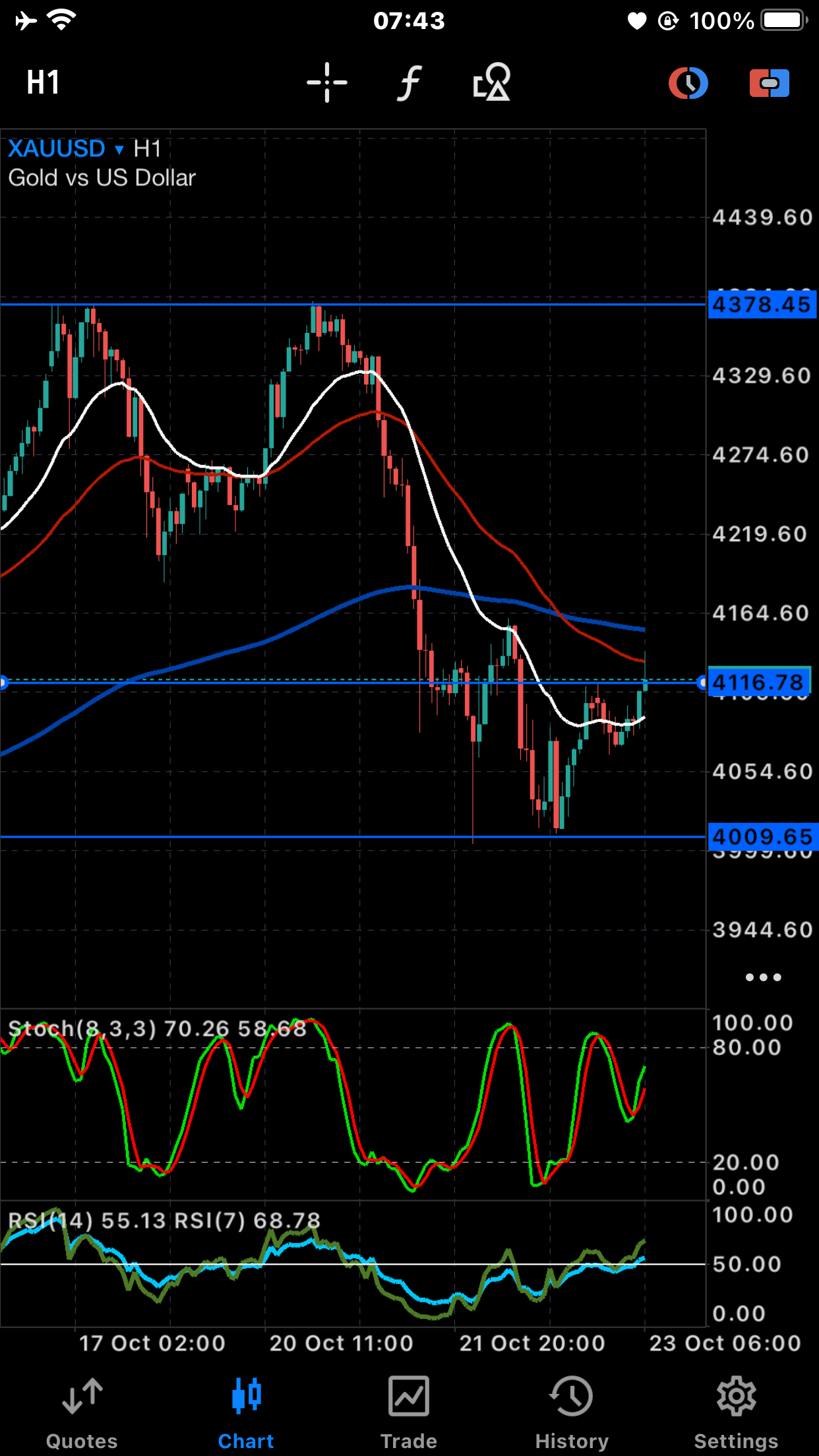819x1456 pixels.
Task: Tap the Stochastic 20.00 level value
Action: pos(746,1162)
